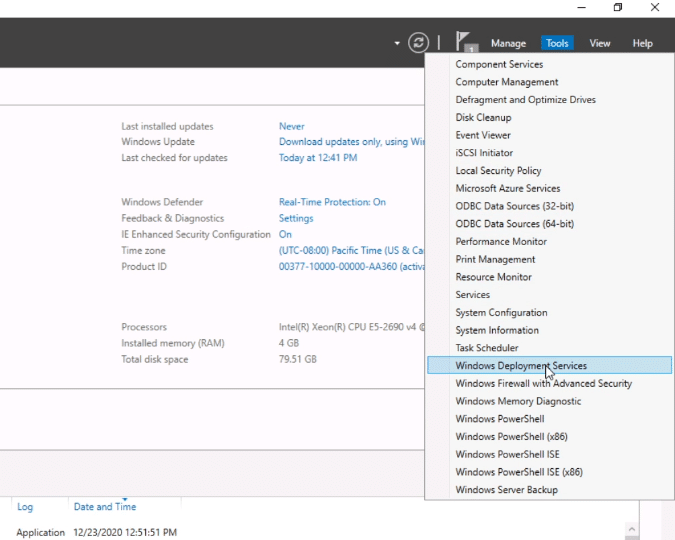Image resolution: width=675 pixels, height=540 pixels.
Task: Toggle IE Enhanced Security Configuration On link
Action: pyautogui.click(x=285, y=234)
